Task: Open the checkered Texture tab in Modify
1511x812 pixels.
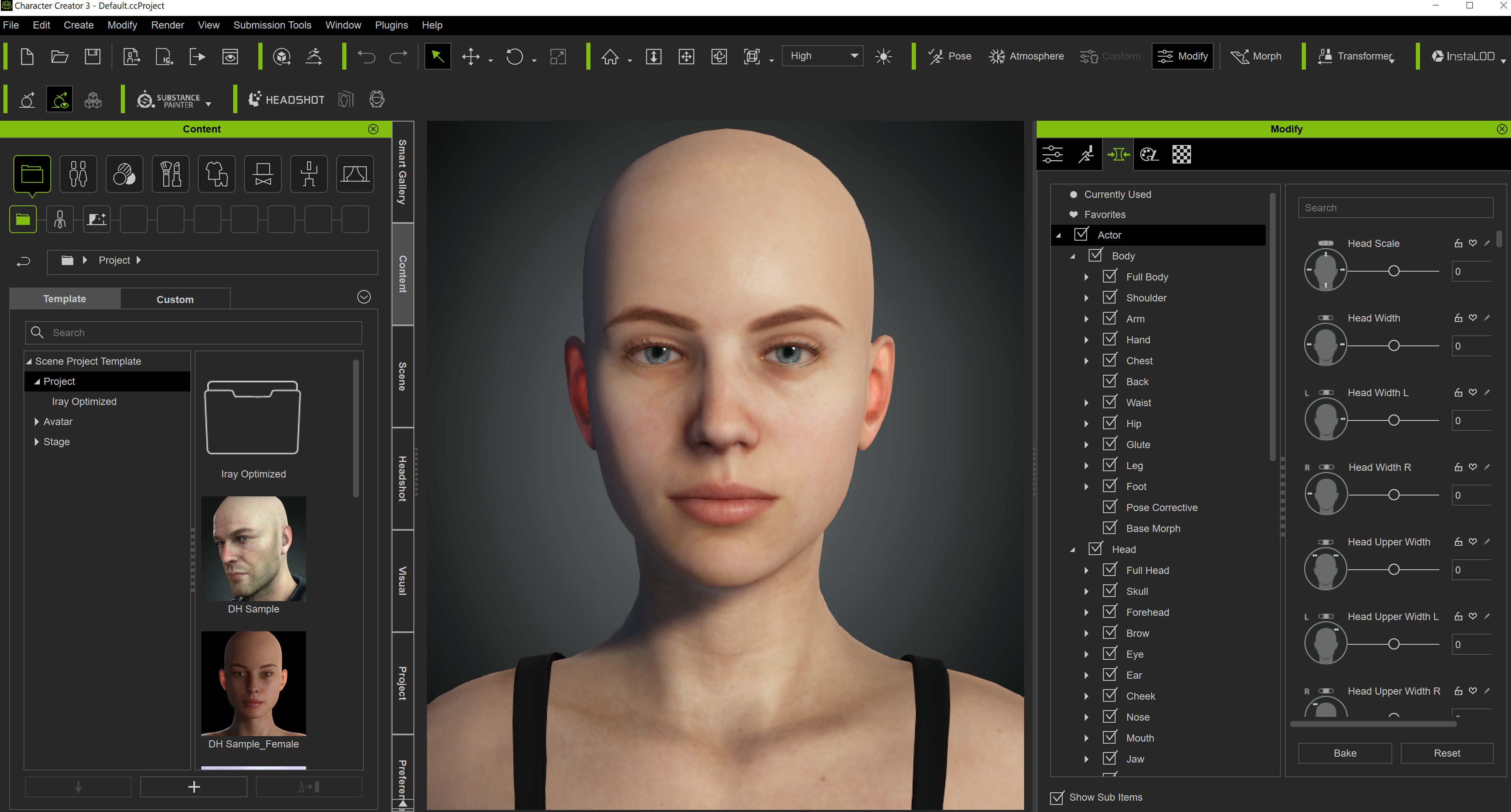Action: (x=1181, y=155)
